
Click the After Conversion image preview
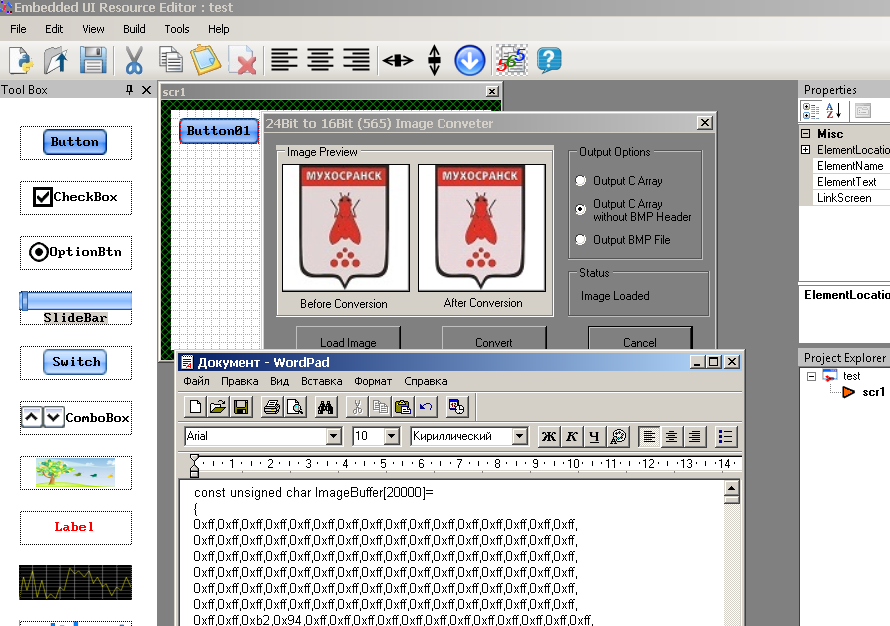[482, 228]
